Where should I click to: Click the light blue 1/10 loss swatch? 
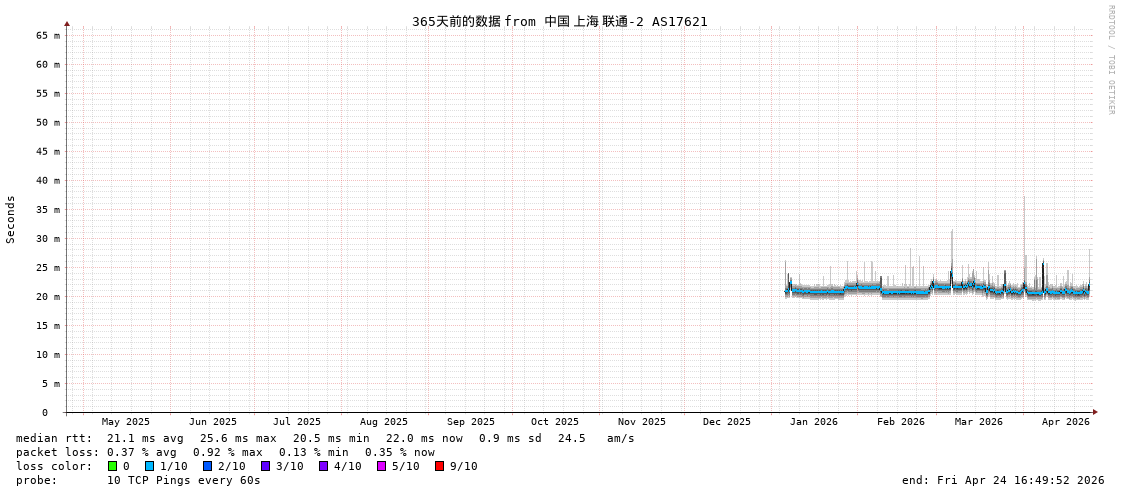(149, 466)
